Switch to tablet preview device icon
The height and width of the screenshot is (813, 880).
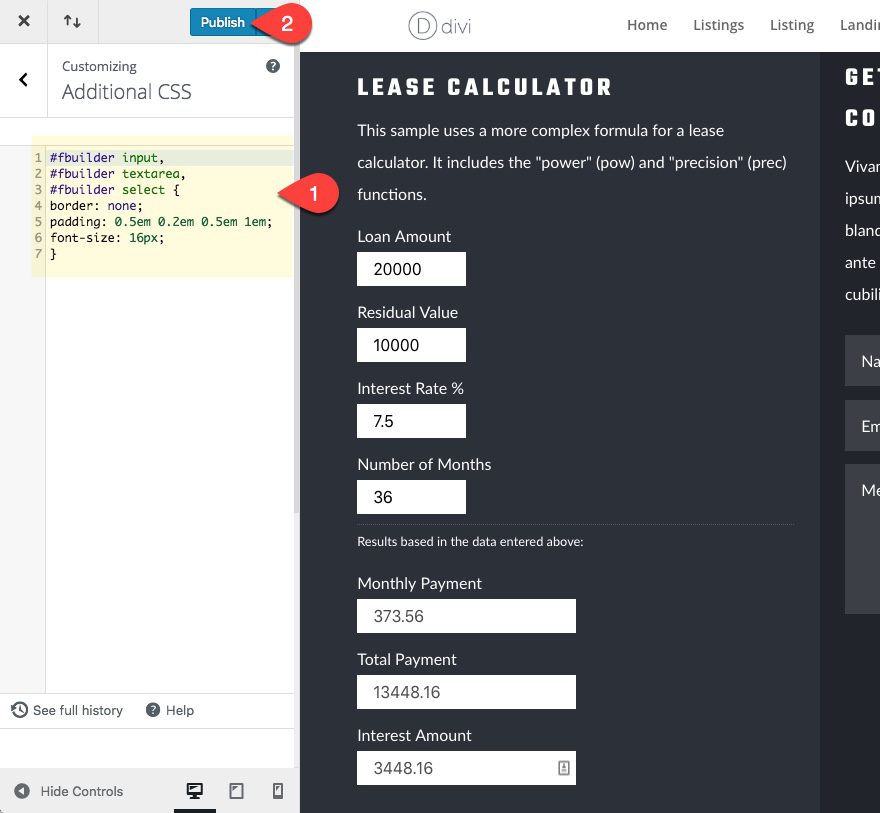(237, 791)
